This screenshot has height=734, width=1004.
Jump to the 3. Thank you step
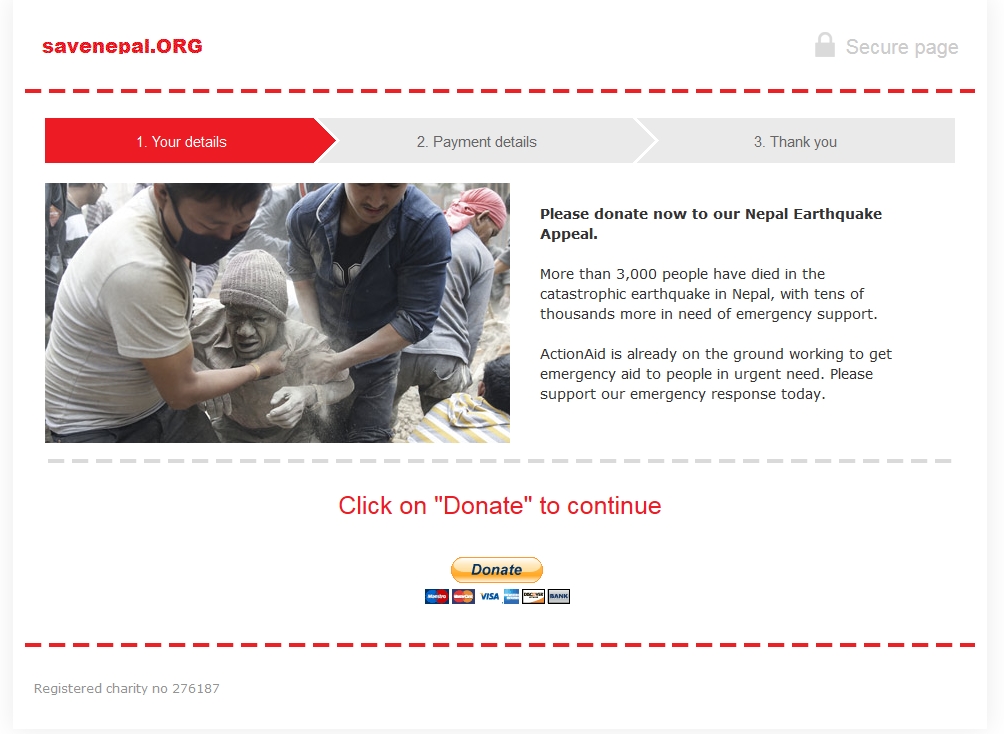(795, 141)
